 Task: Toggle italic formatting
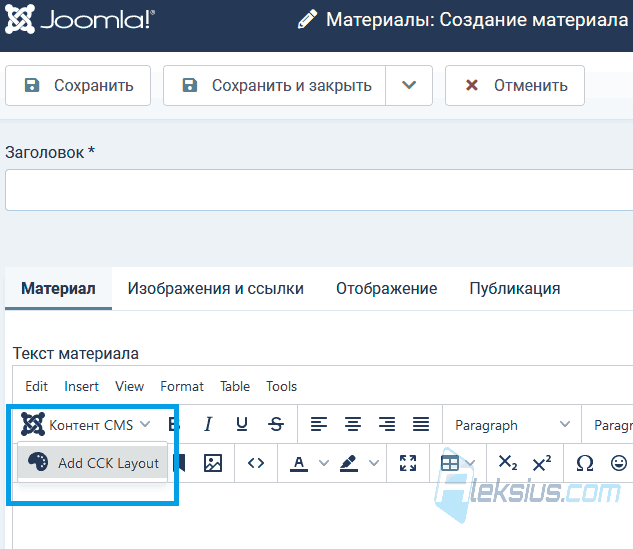(x=208, y=424)
